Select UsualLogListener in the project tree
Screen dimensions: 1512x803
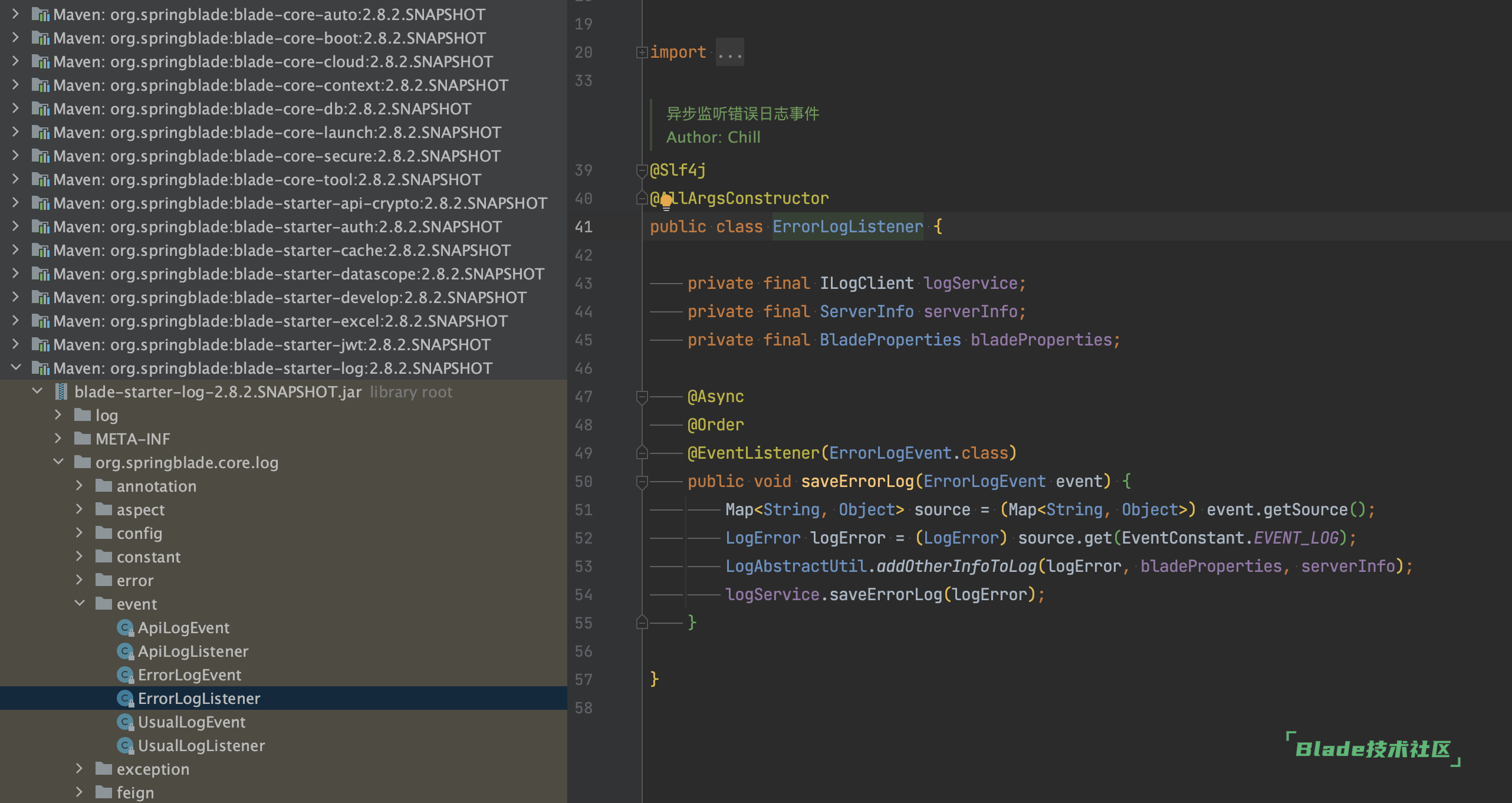point(284,745)
